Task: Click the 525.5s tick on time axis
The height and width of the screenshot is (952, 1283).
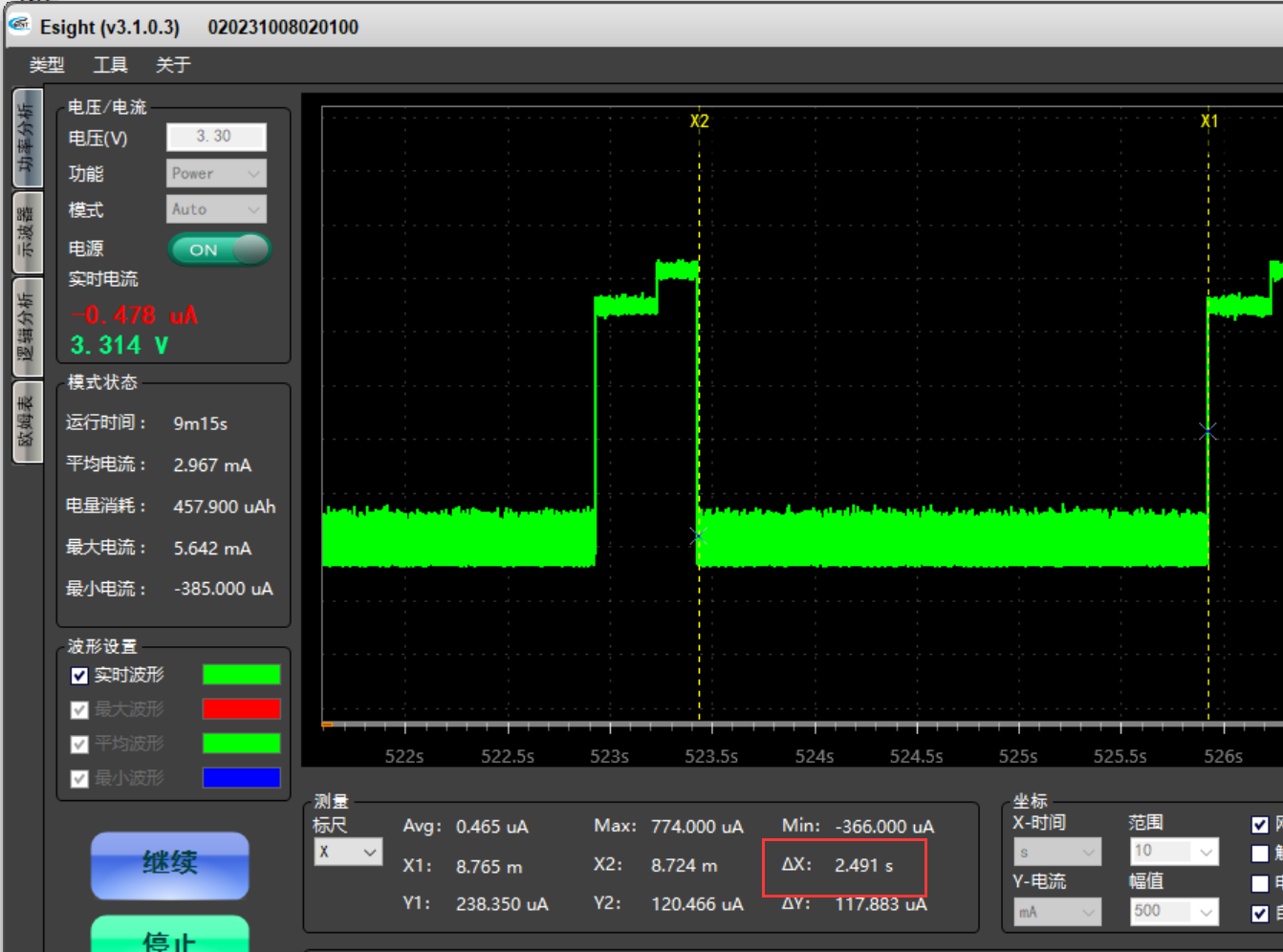Action: click(1120, 756)
